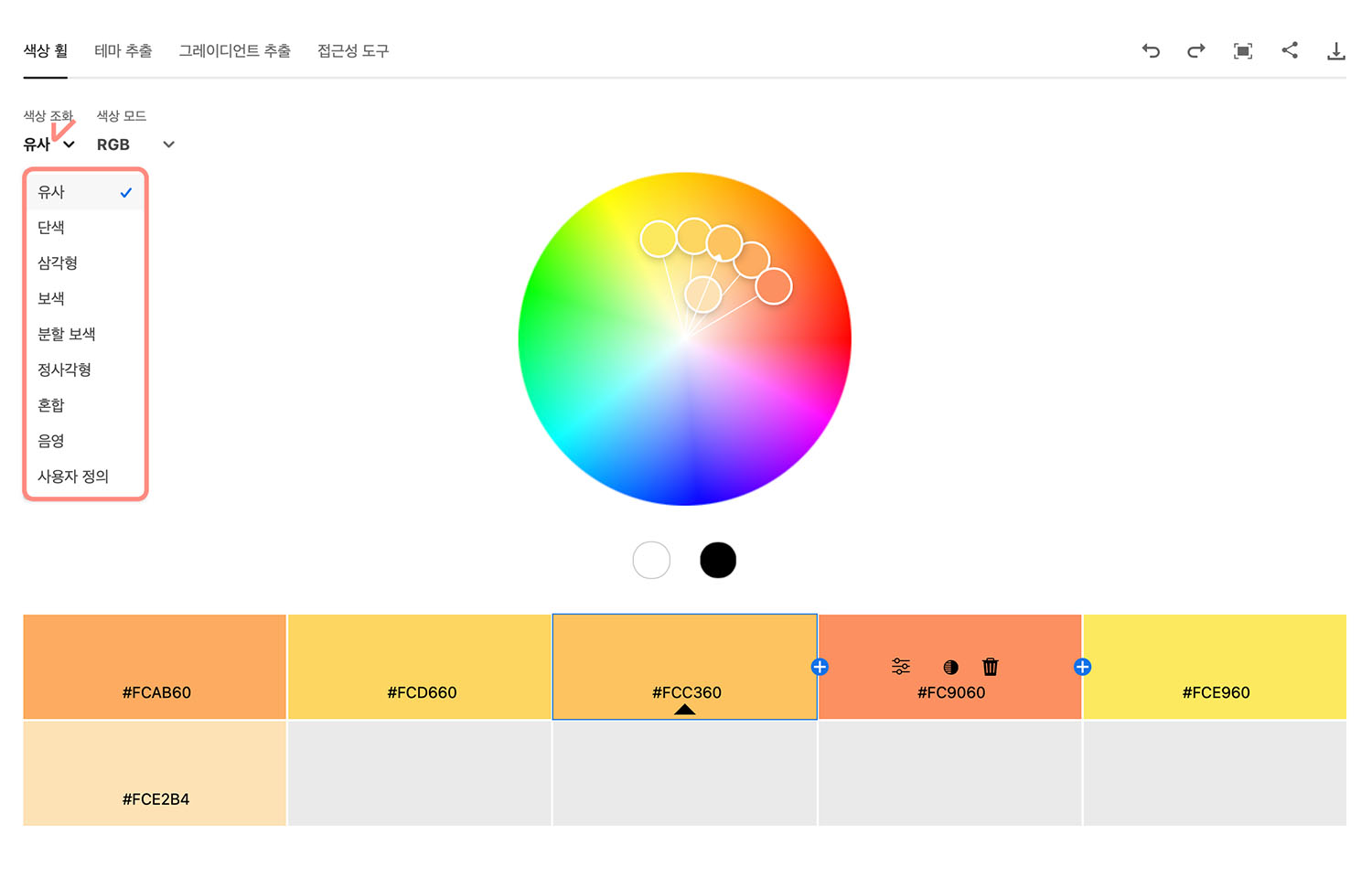Click the base color triangle marker under #FCC360
1372x878 pixels.
[x=685, y=710]
